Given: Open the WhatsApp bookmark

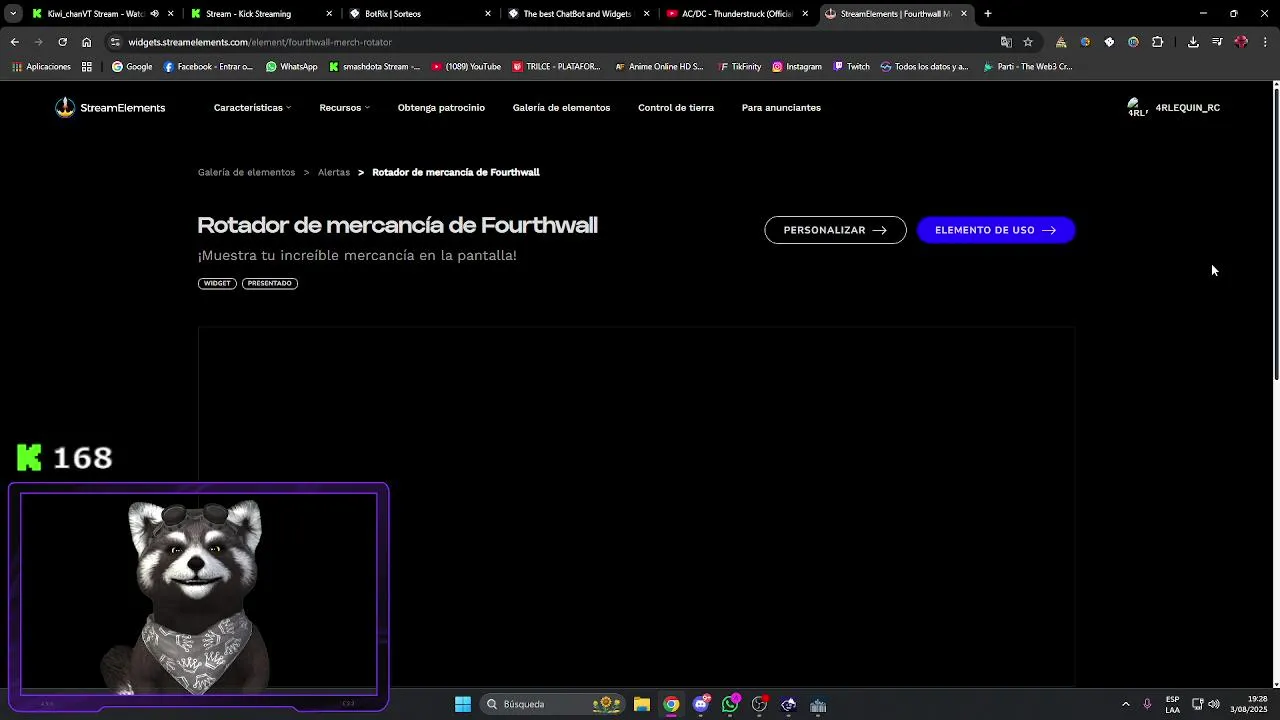Looking at the screenshot, I should (x=291, y=67).
